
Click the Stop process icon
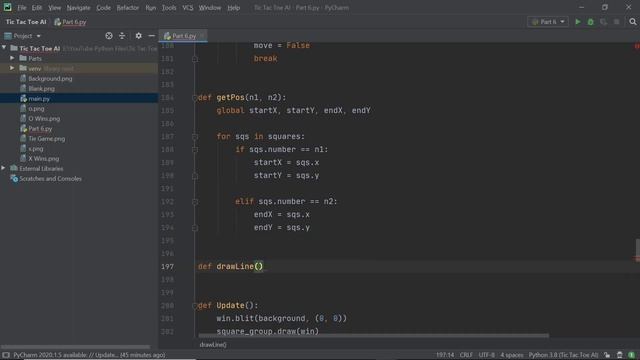pyautogui.click(x=616, y=22)
